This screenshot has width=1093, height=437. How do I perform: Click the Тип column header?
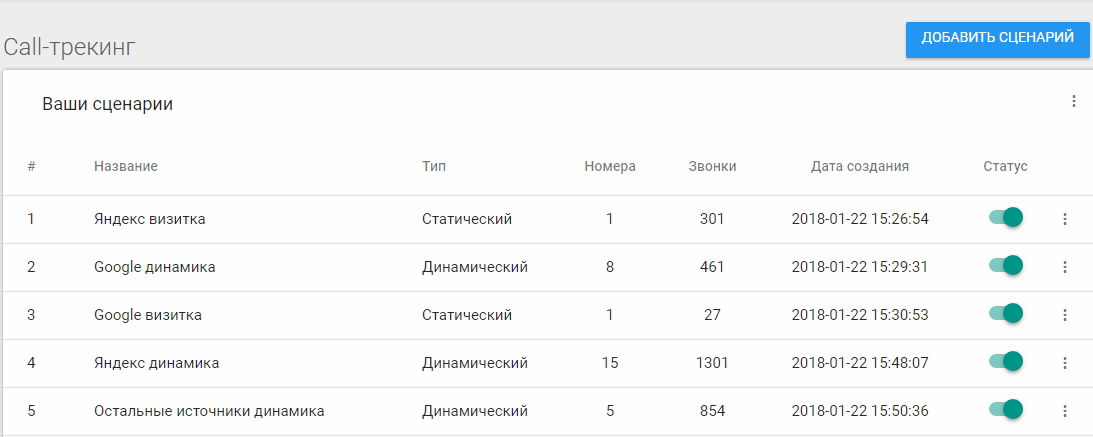(434, 166)
